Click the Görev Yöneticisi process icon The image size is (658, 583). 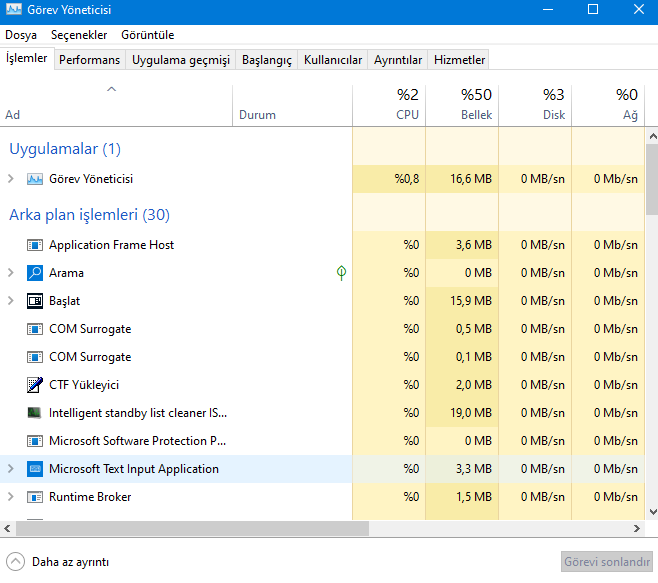(x=35, y=179)
